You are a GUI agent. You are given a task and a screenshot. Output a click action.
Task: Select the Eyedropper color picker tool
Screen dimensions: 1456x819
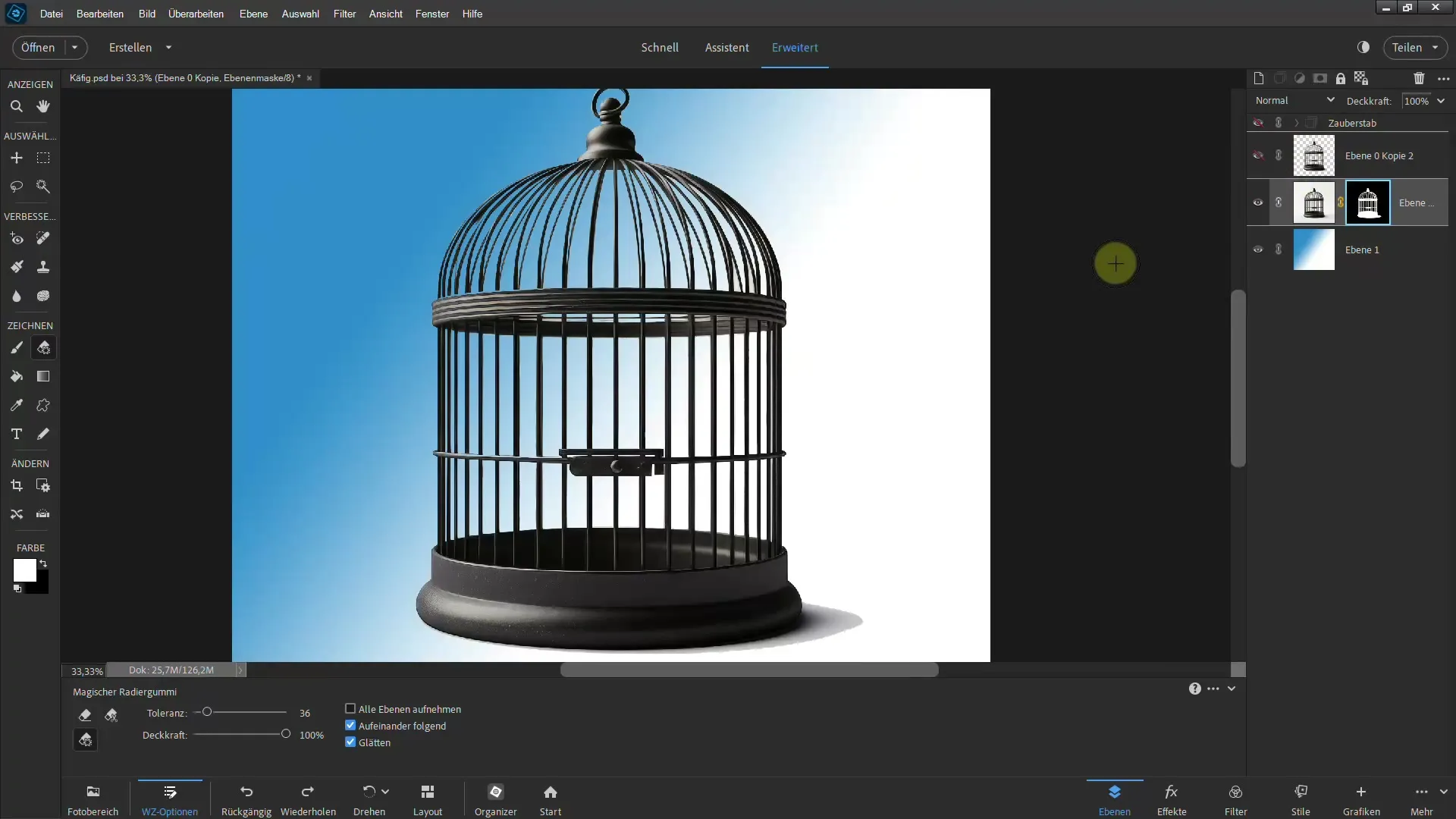coord(16,405)
